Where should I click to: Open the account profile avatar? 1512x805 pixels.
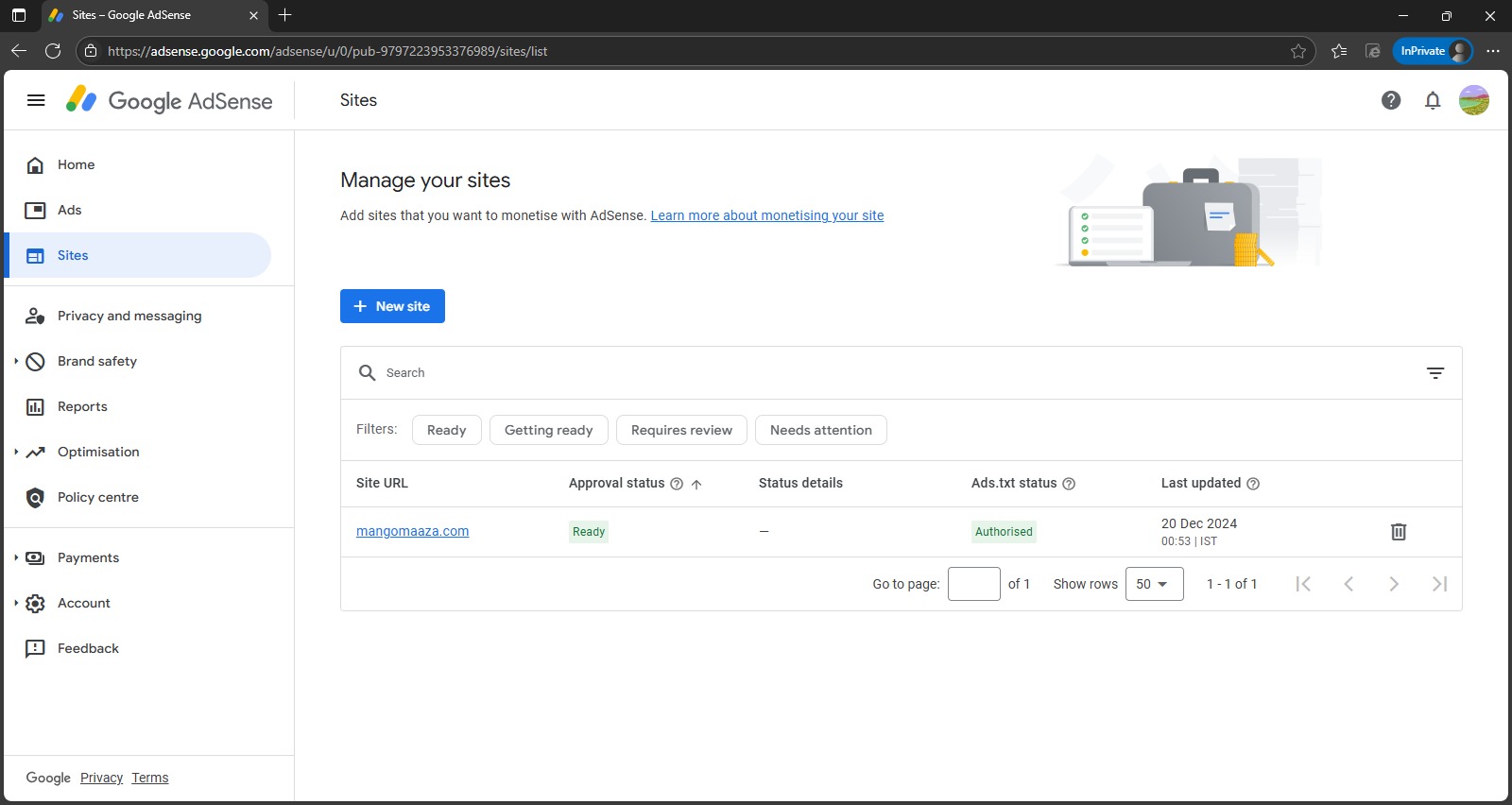pyautogui.click(x=1474, y=100)
